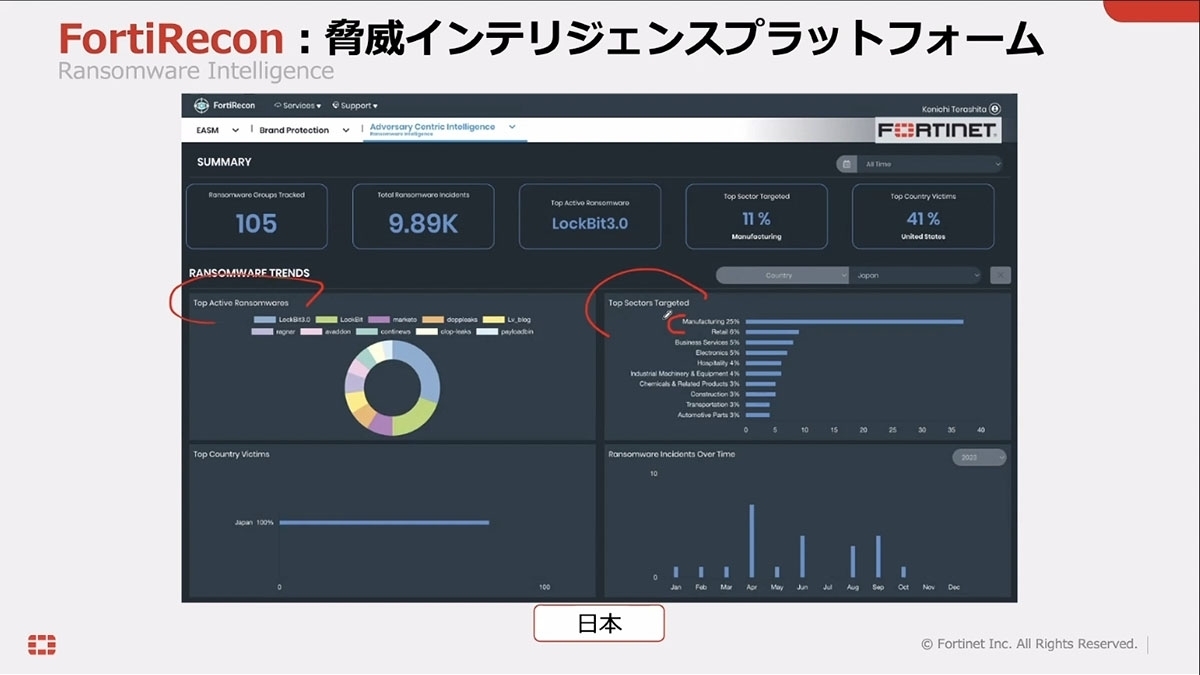Toggle the payloadbin legend swatch

pos(487,331)
